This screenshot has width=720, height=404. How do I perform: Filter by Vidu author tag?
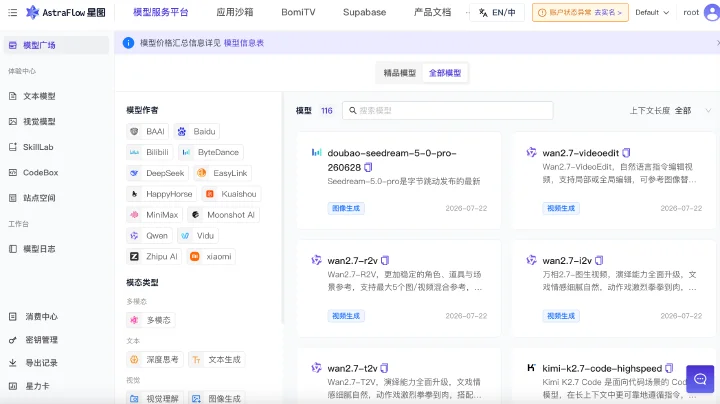click(x=197, y=236)
